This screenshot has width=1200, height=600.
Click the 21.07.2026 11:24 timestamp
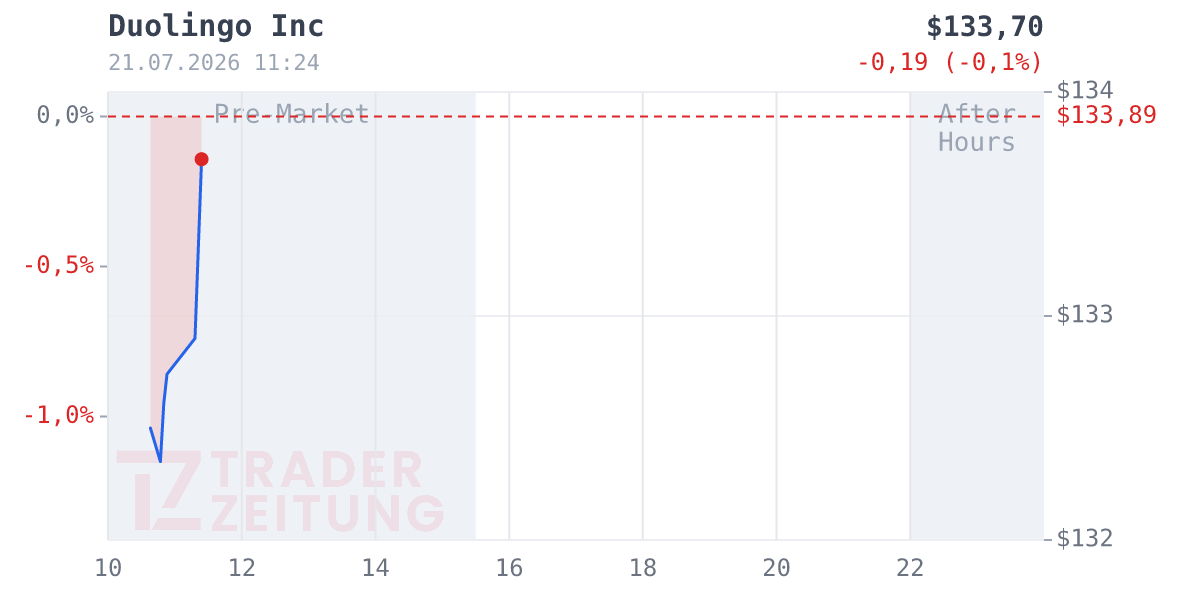pyautogui.click(x=214, y=63)
